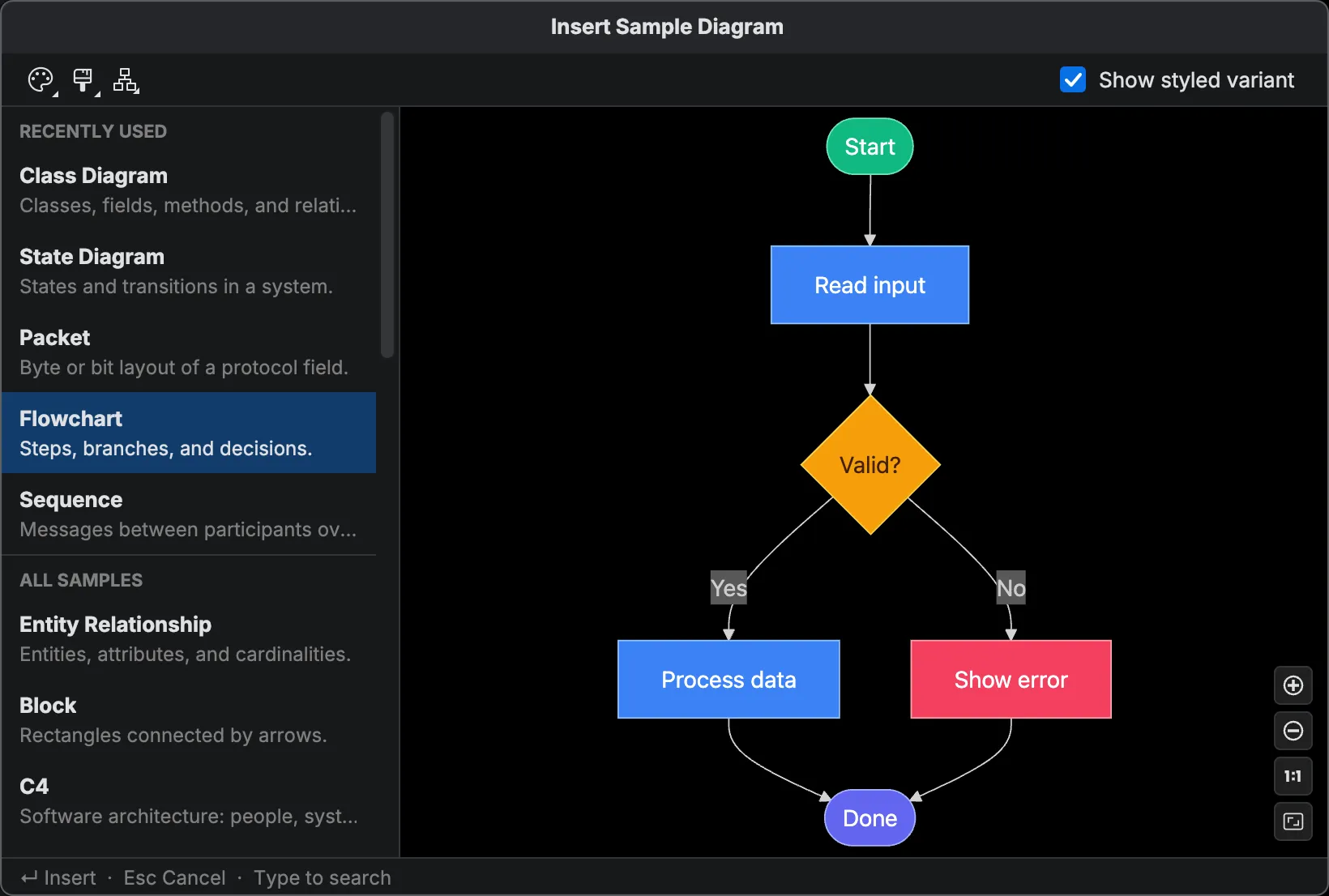Open the C4 architecture sample
Viewport: 1329px width, 896px height.
point(188,800)
